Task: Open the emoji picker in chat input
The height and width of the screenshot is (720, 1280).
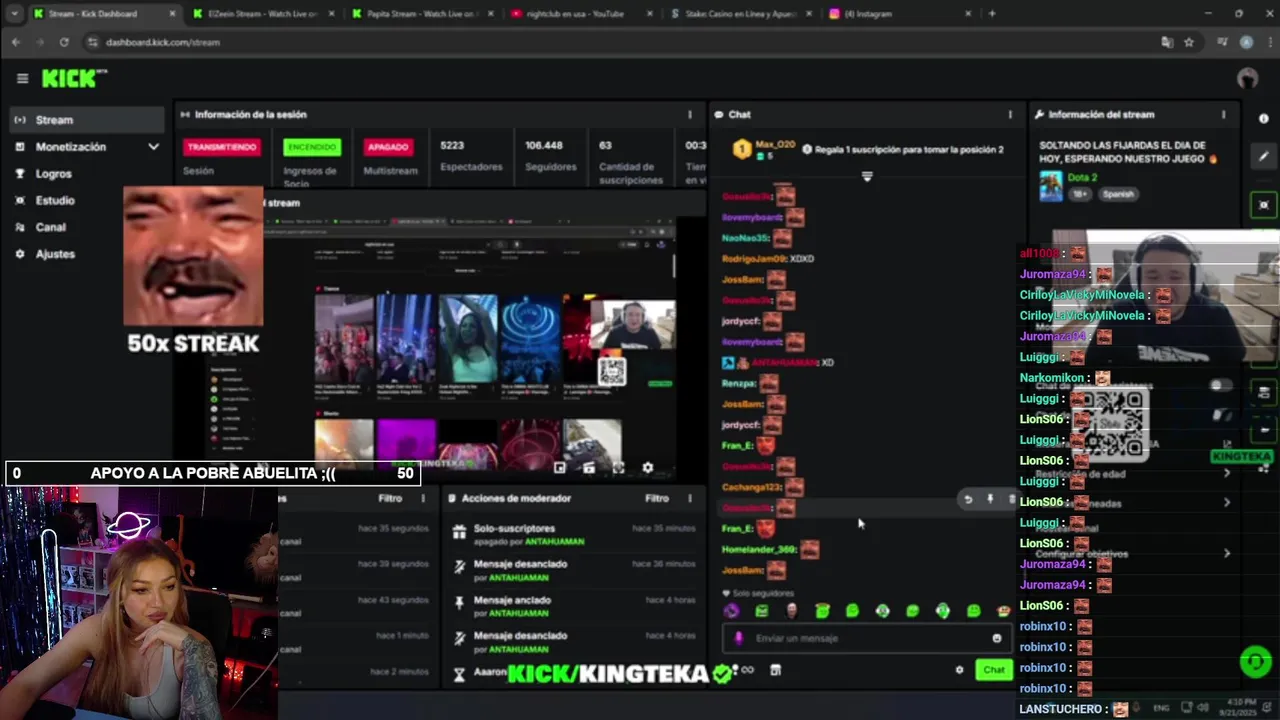Action: pyautogui.click(x=996, y=638)
